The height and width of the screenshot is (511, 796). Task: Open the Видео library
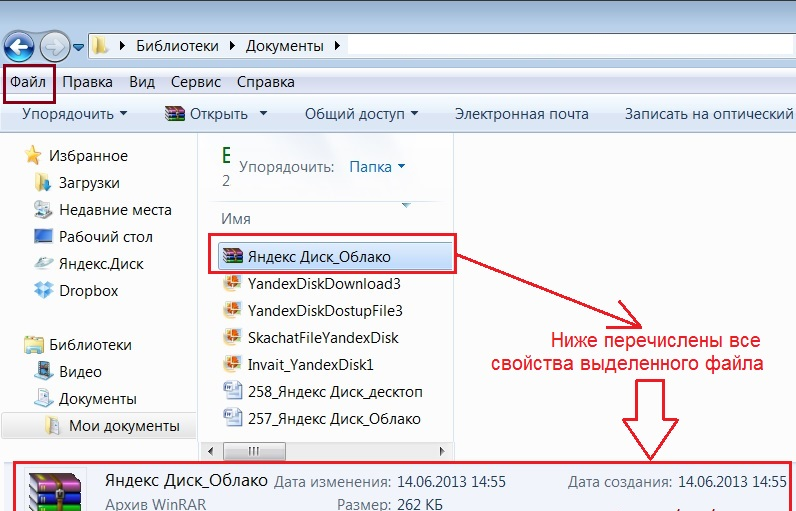[x=80, y=371]
